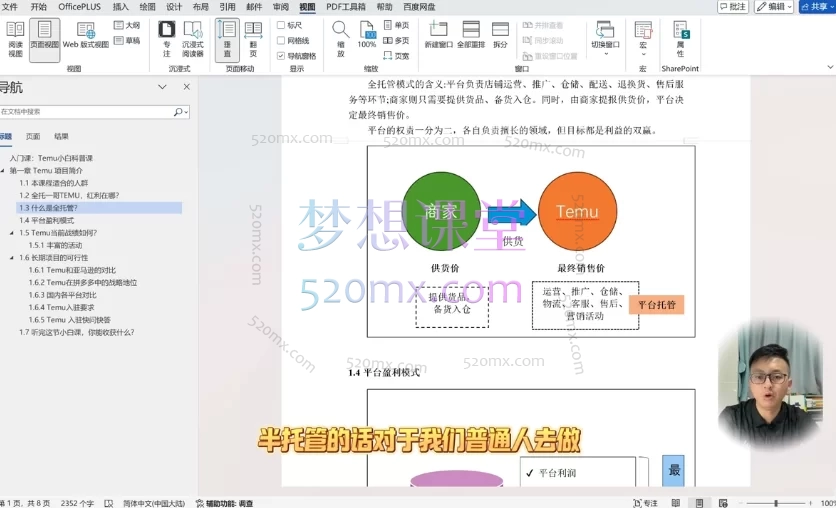Click 全部重排 arrange all windows
836x508 pixels.
tap(471, 35)
